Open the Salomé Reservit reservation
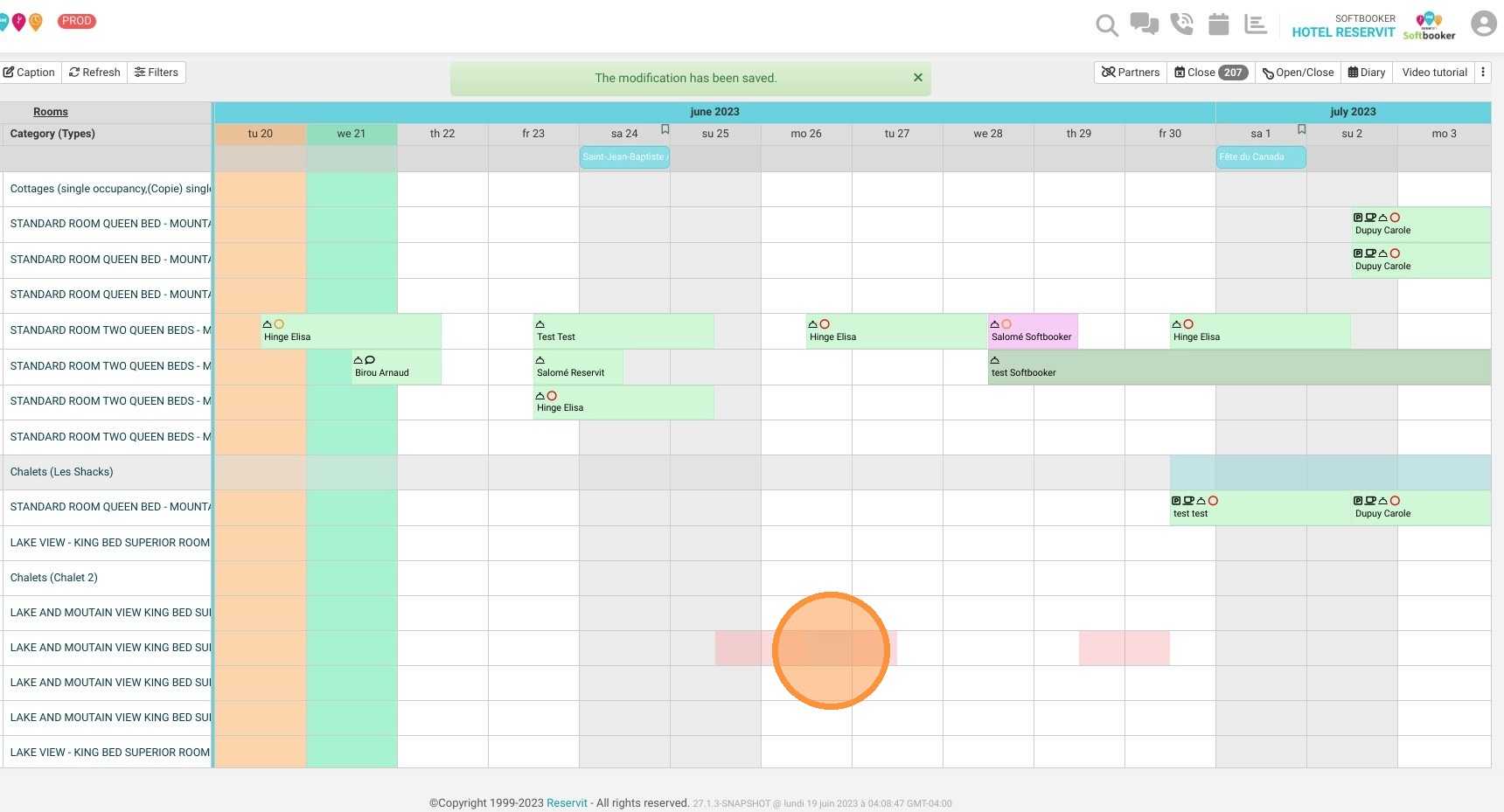 [x=578, y=367]
